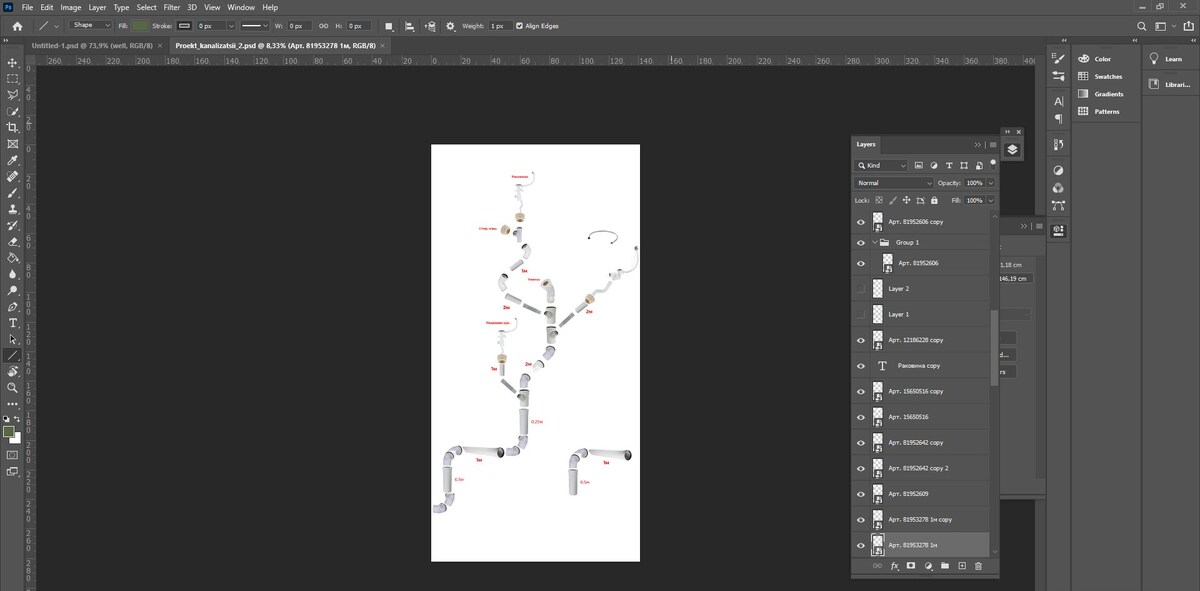The width and height of the screenshot is (1200, 591).
Task: Open the Learn panel
Action: pyautogui.click(x=1173, y=59)
